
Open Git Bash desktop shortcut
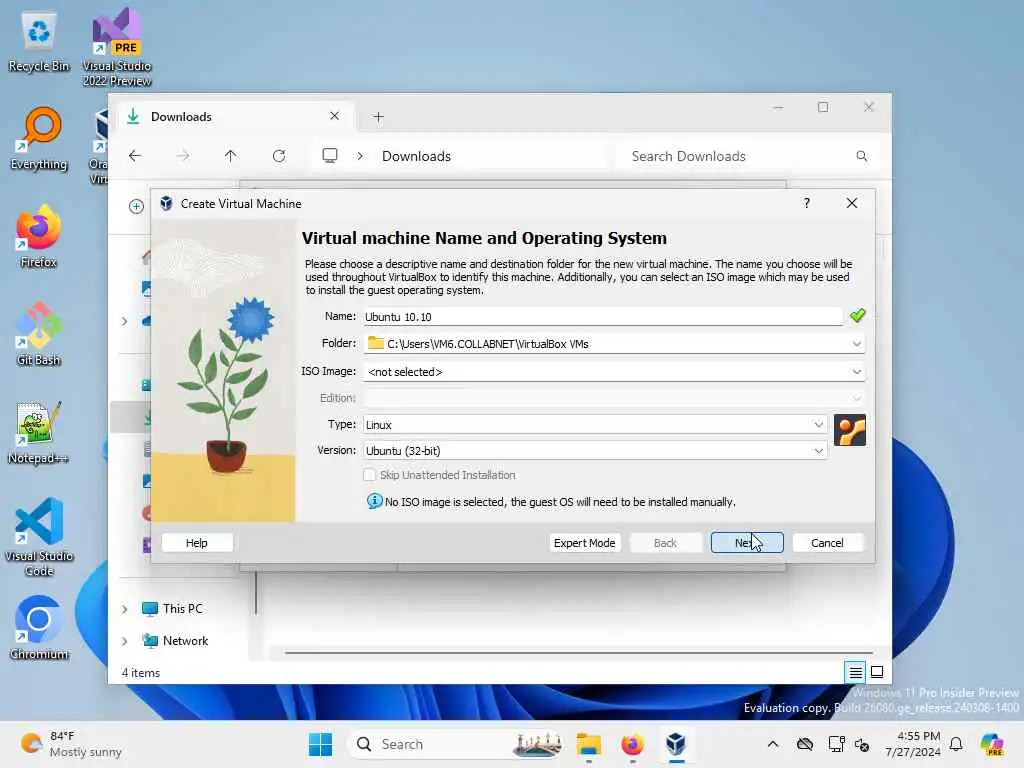point(39,334)
